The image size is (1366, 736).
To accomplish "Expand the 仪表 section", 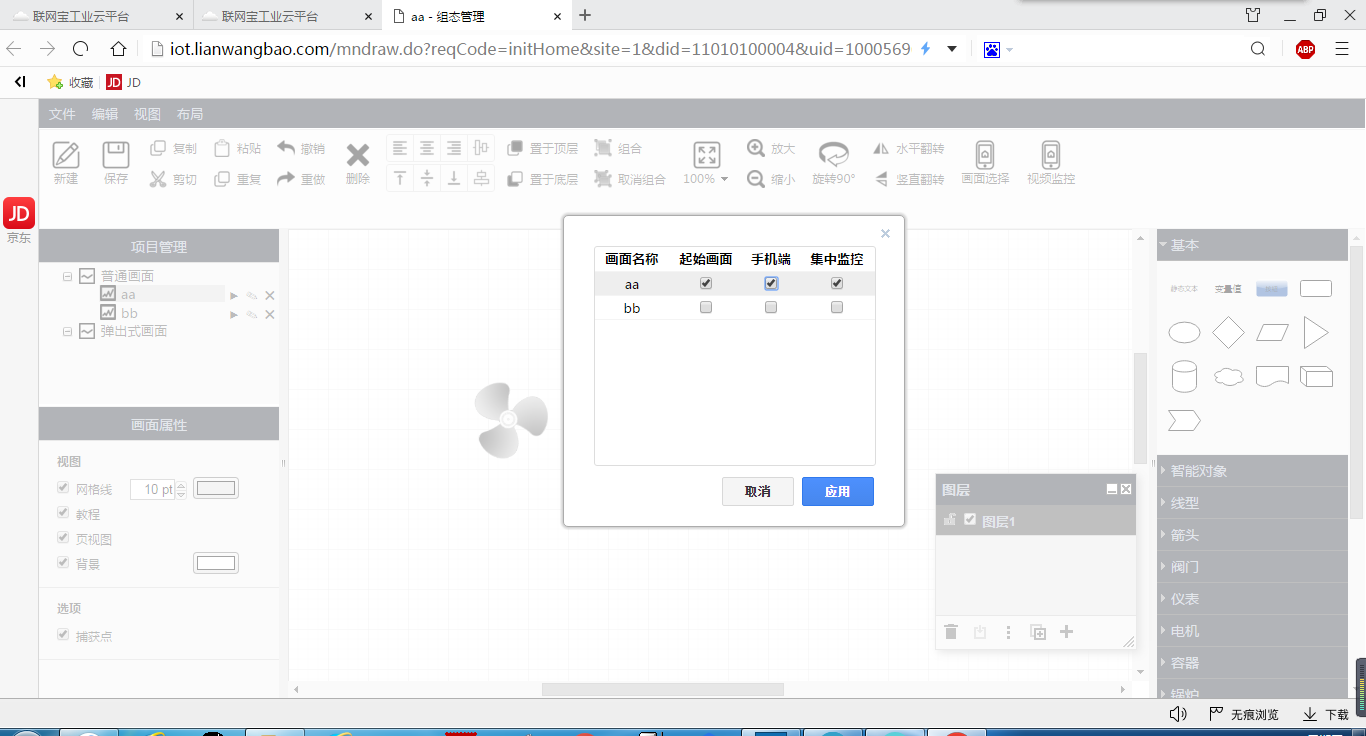I will coord(1252,599).
